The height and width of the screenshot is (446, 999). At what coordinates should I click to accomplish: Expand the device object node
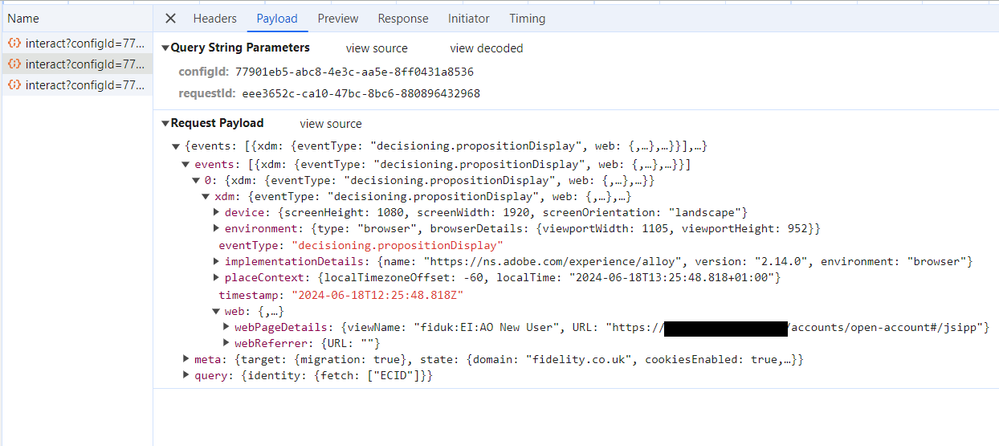pyautogui.click(x=217, y=213)
